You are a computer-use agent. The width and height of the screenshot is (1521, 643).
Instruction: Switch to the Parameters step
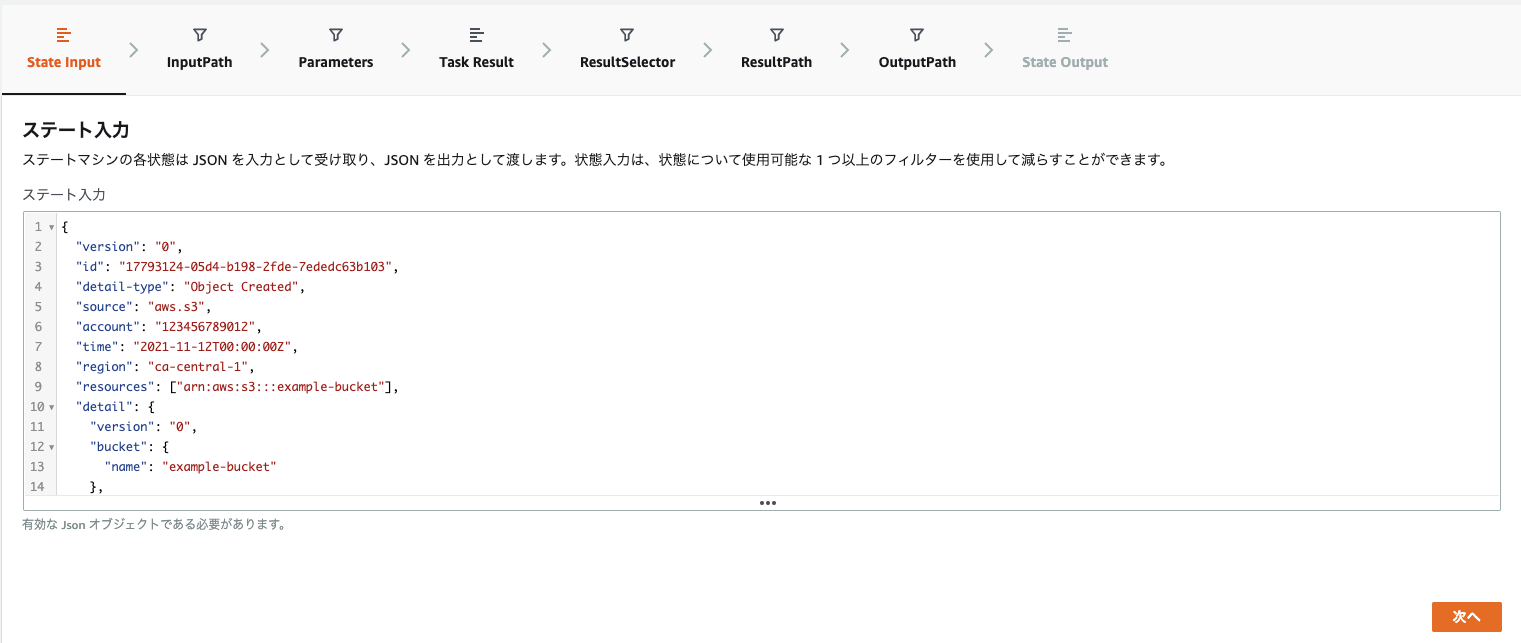(335, 61)
